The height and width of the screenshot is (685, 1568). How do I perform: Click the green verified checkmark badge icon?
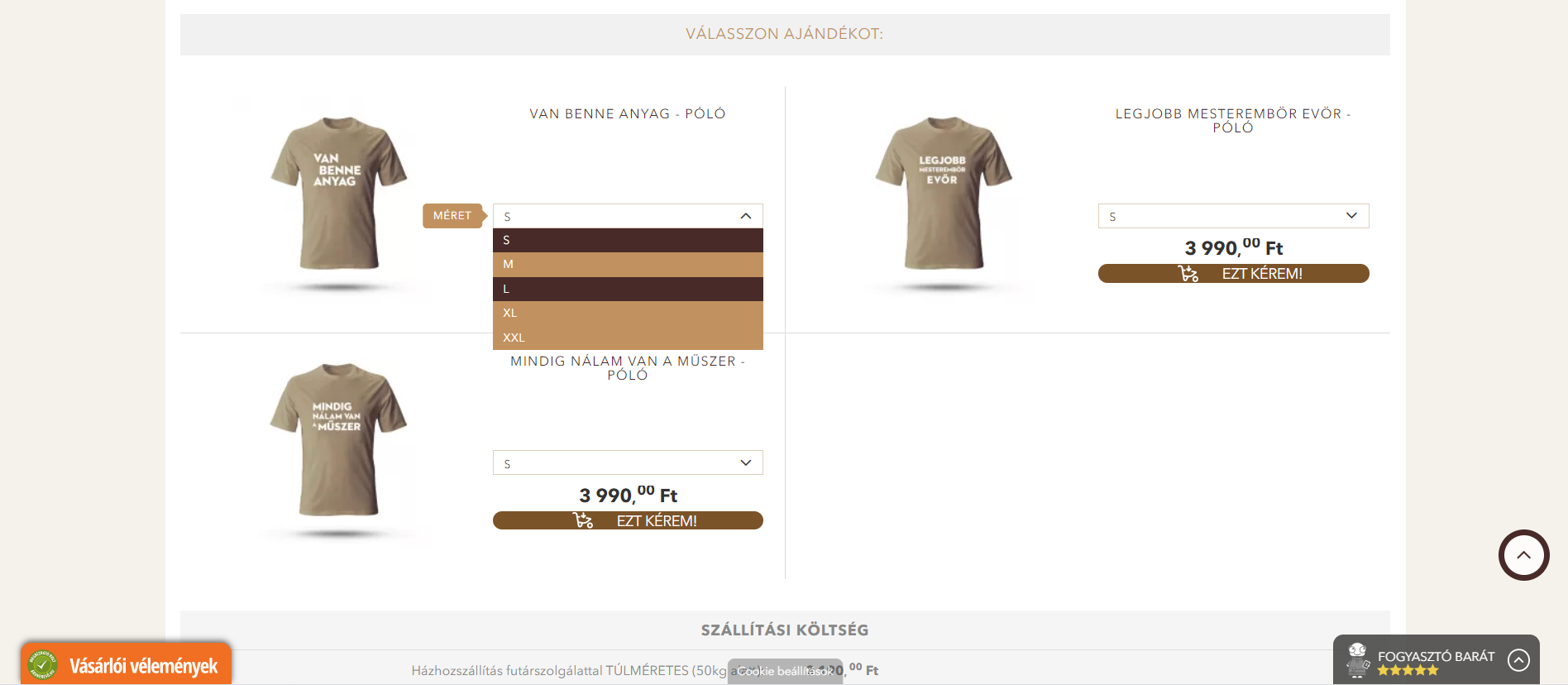pos(42,664)
